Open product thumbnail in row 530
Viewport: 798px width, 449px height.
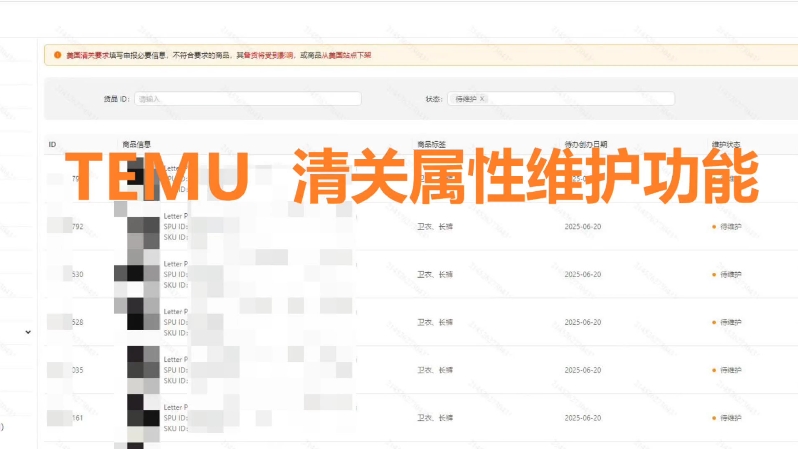(x=143, y=274)
